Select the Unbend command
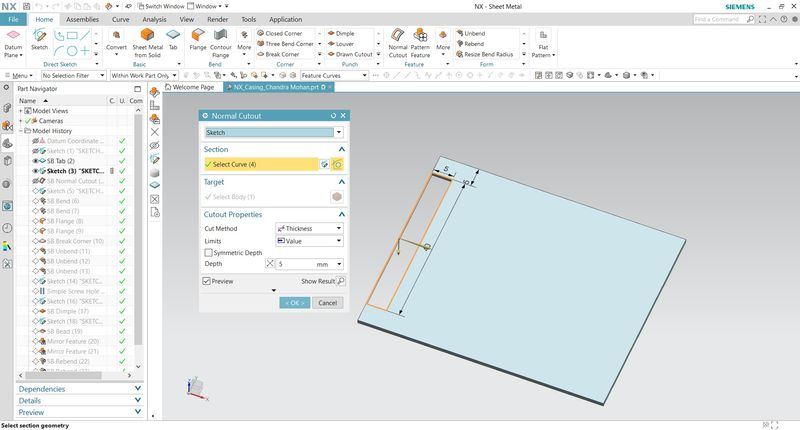This screenshot has height=430, width=800. point(470,33)
